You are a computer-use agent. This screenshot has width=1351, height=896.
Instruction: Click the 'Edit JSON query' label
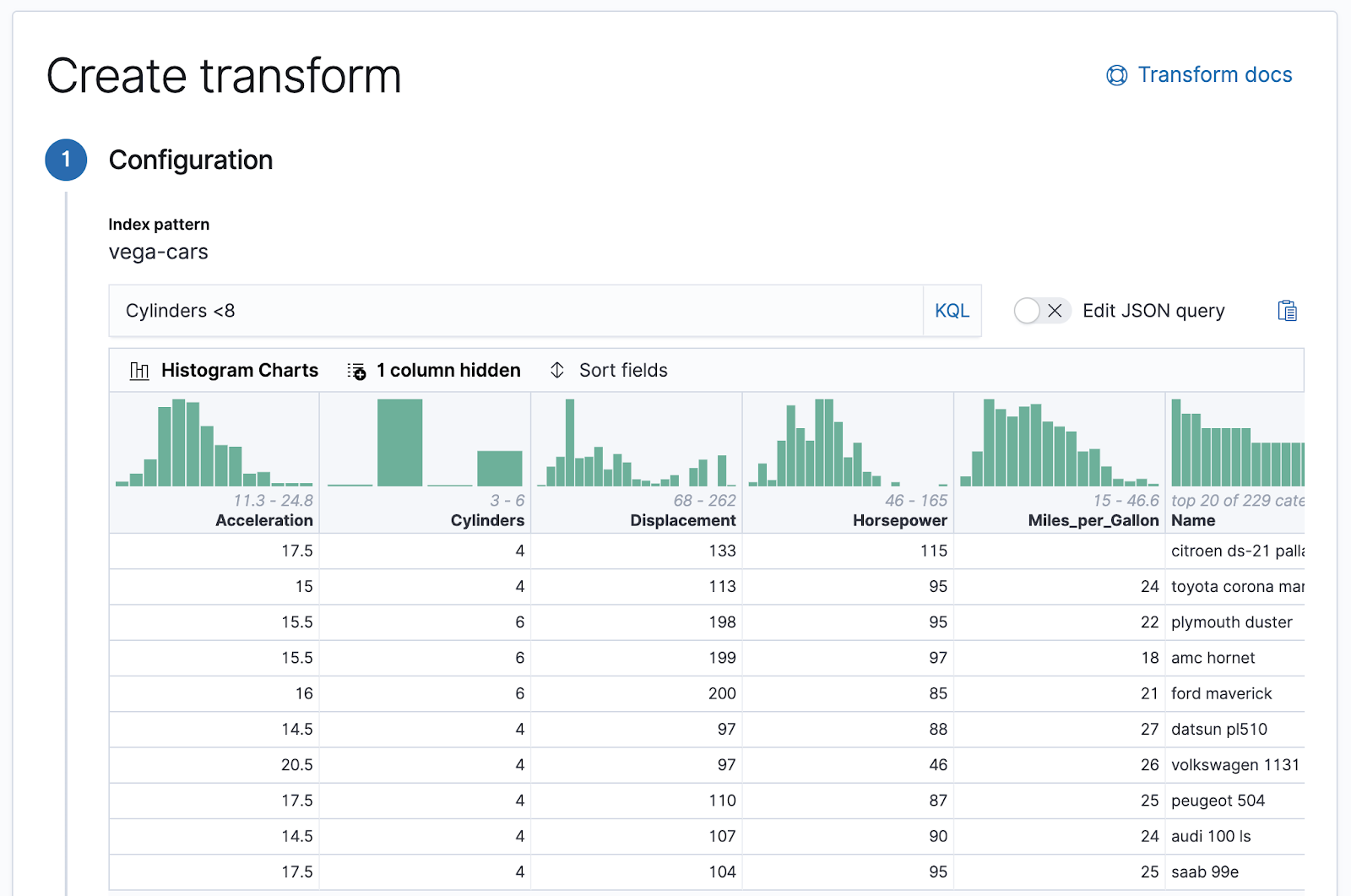1153,310
